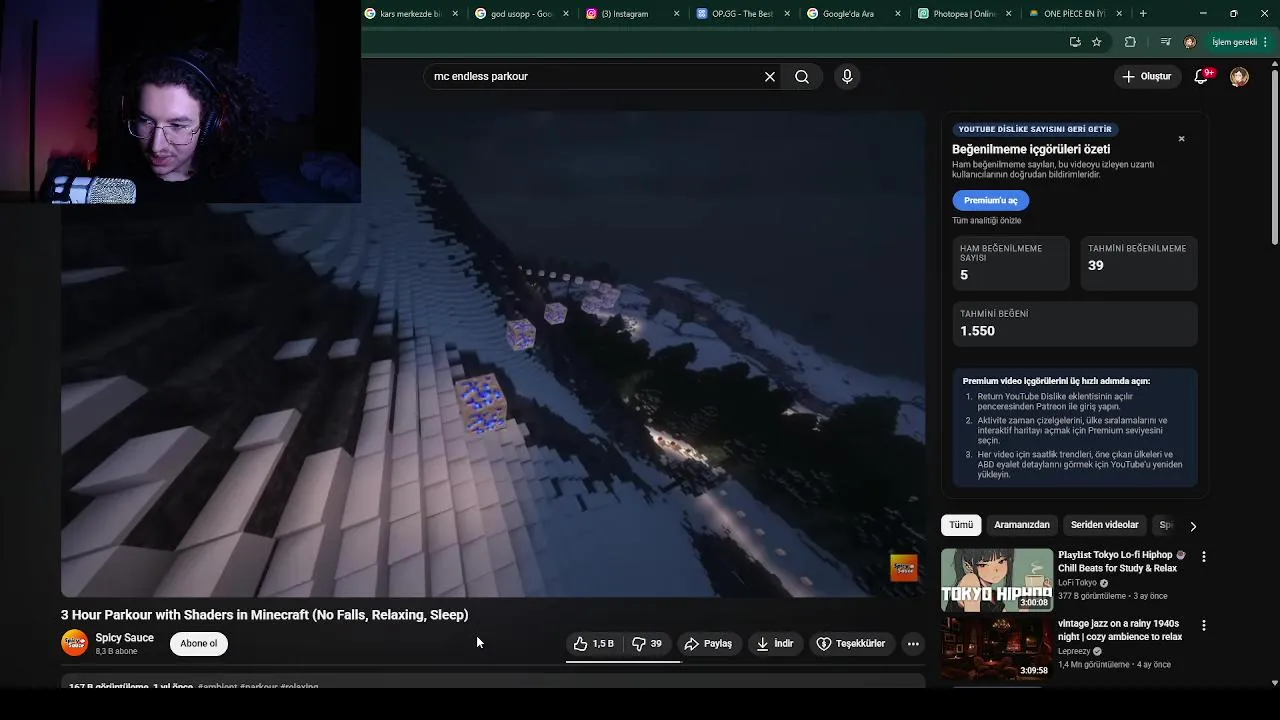
Task: Open the media control icon in toolbar
Action: pos(1165,42)
